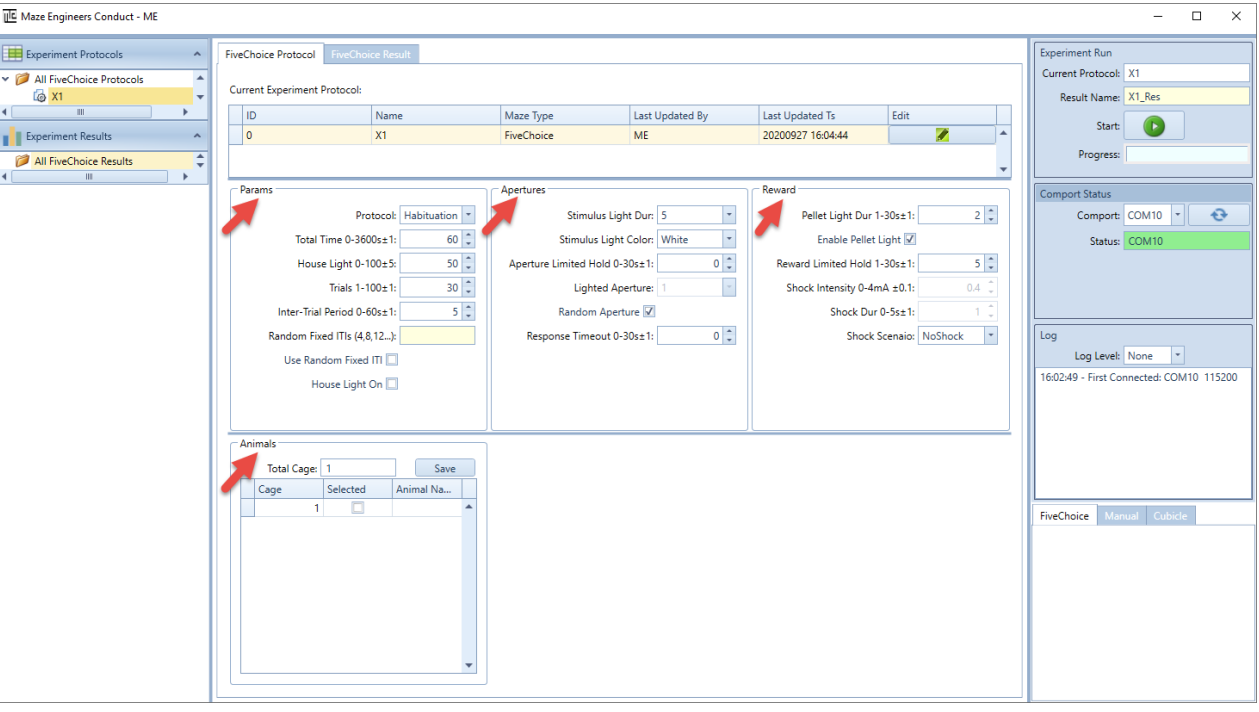
Task: Click the Result Name field X1_Res
Action: point(1187,98)
